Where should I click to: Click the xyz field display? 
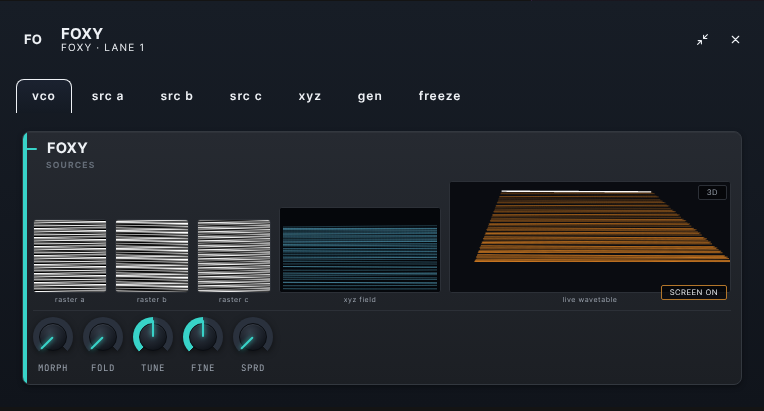coord(360,250)
